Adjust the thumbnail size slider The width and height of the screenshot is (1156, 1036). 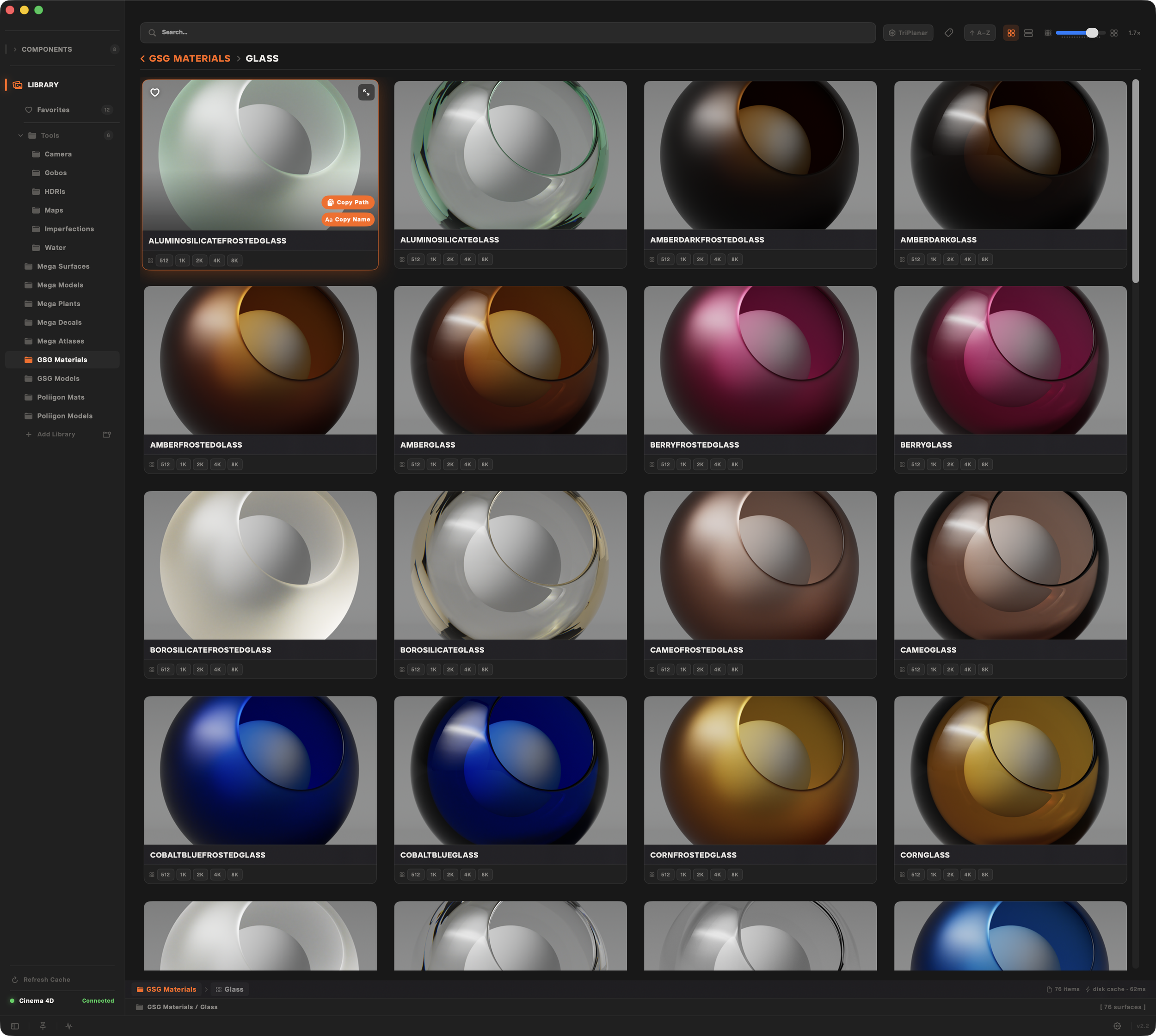click(x=1091, y=33)
